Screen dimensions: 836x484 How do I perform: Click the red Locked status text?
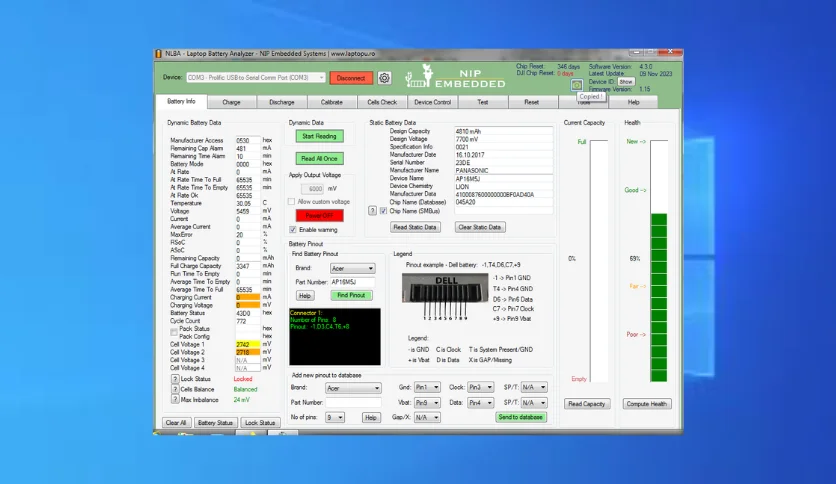click(x=243, y=379)
